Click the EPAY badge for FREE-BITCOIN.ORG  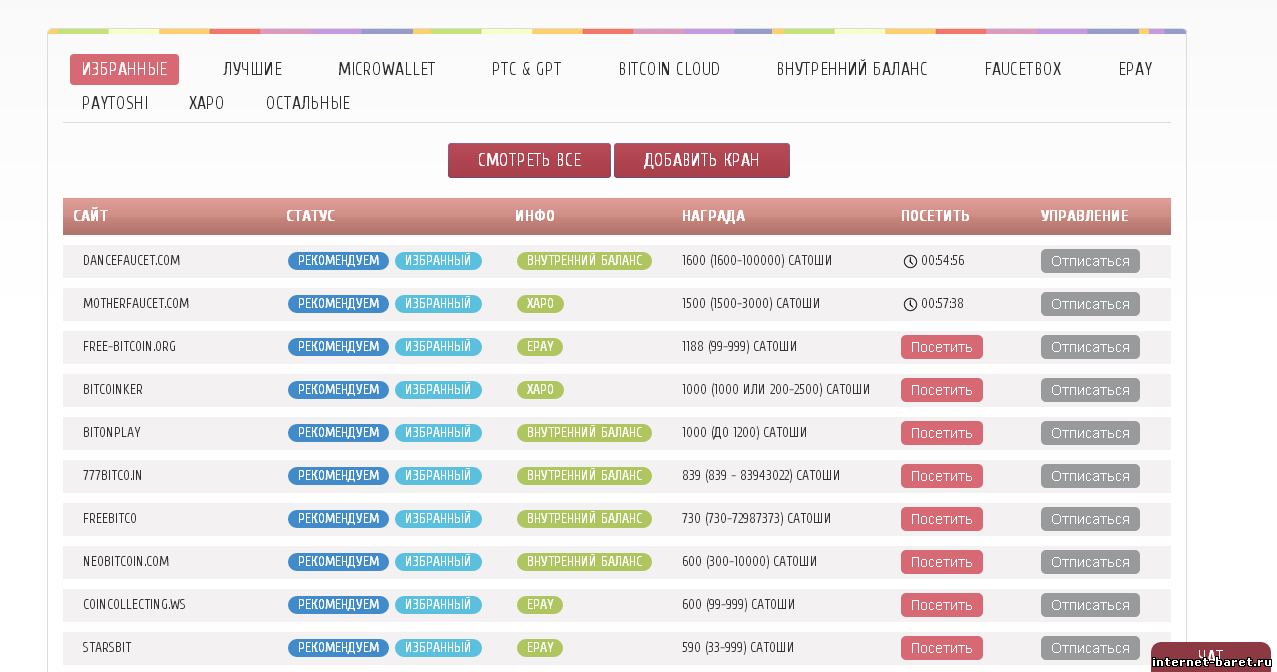point(540,347)
